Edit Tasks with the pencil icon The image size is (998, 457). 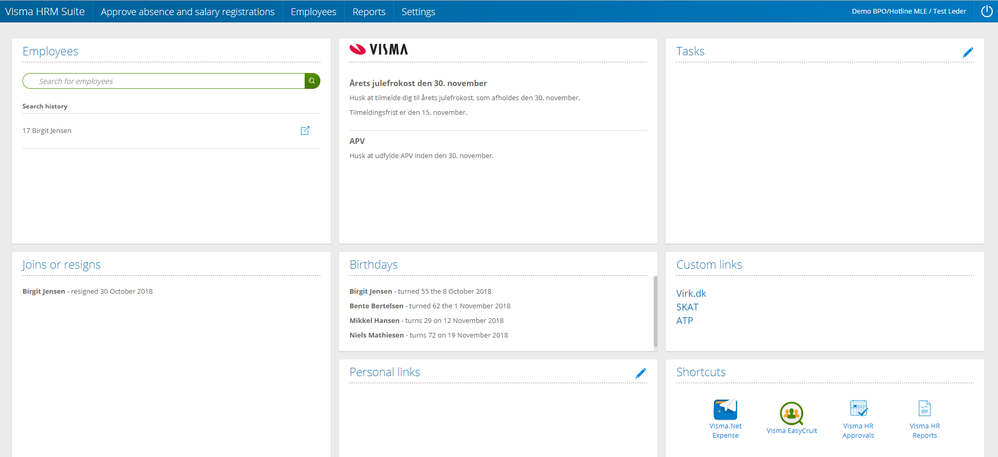click(x=967, y=53)
